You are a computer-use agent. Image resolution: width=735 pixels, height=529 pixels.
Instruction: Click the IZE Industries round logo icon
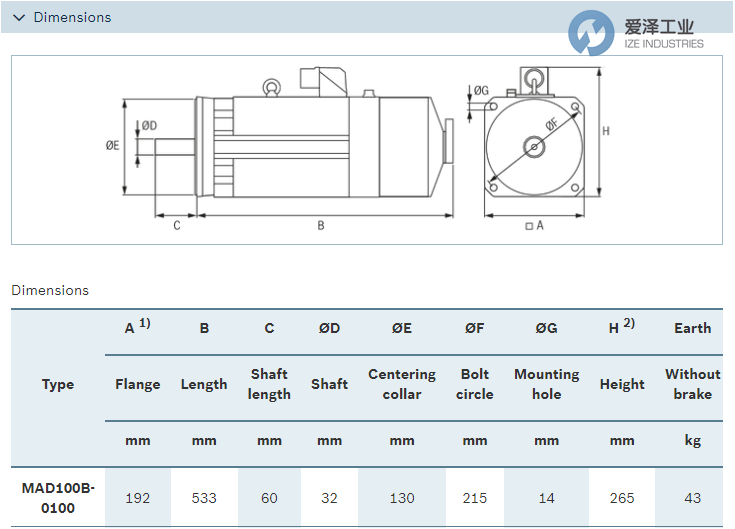[592, 34]
